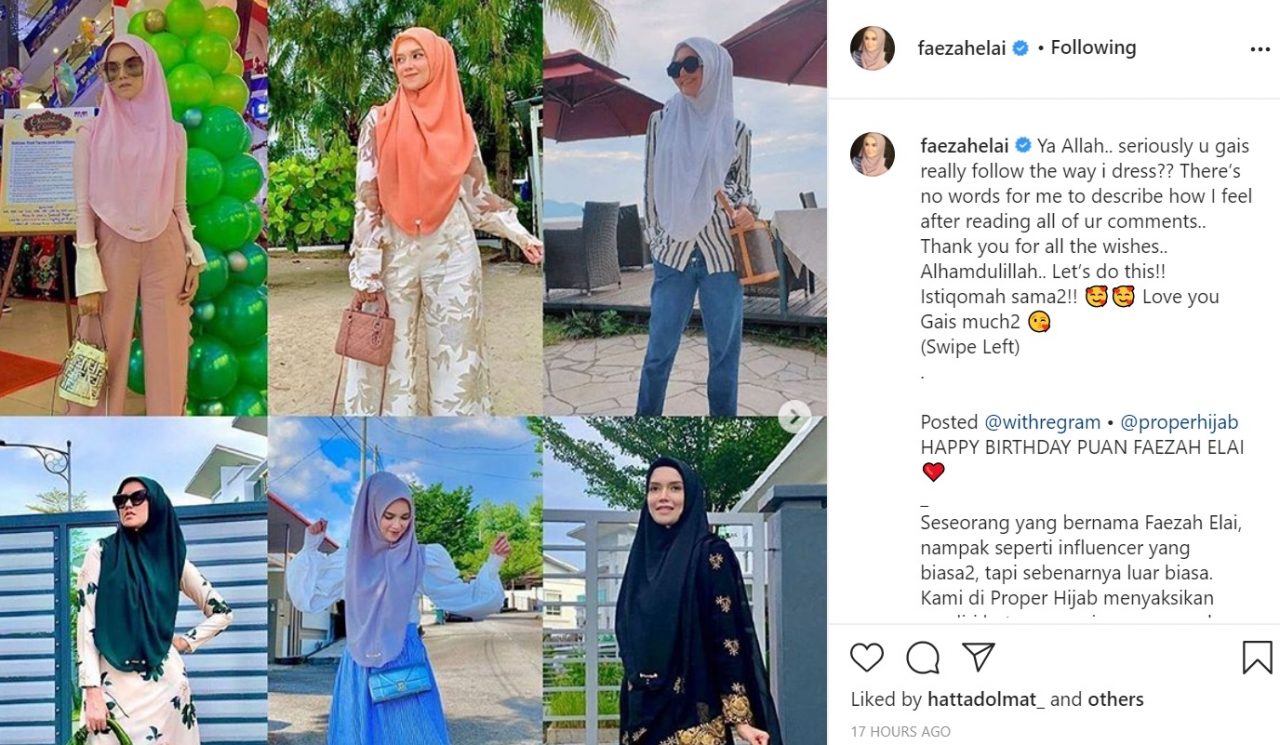Image resolution: width=1280 pixels, height=745 pixels.
Task: Click the orange hijab photo tile
Action: (x=405, y=208)
